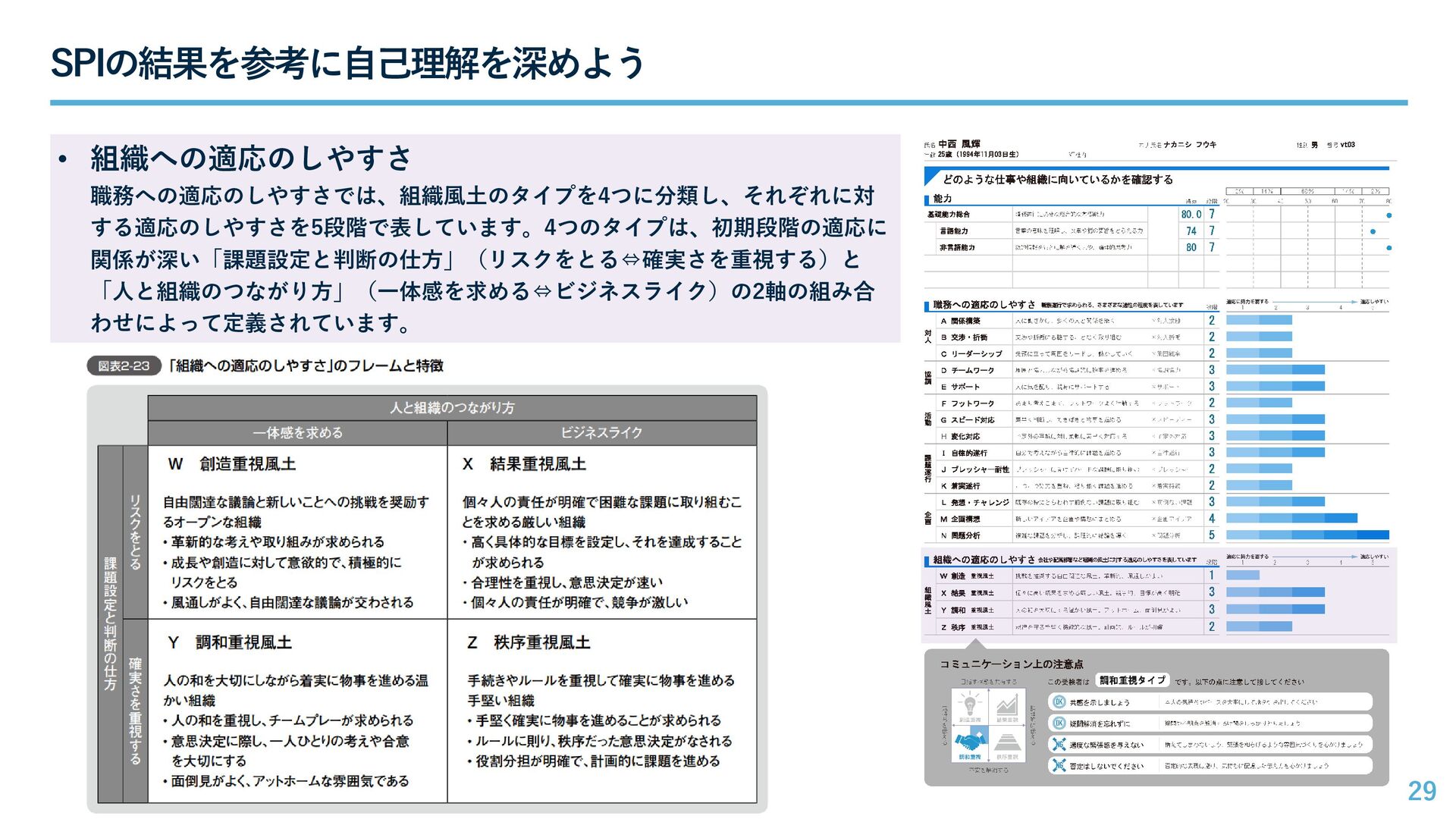Click the H 変化対応 row label
Screen dimensions: 1456x819
[x=961, y=437]
